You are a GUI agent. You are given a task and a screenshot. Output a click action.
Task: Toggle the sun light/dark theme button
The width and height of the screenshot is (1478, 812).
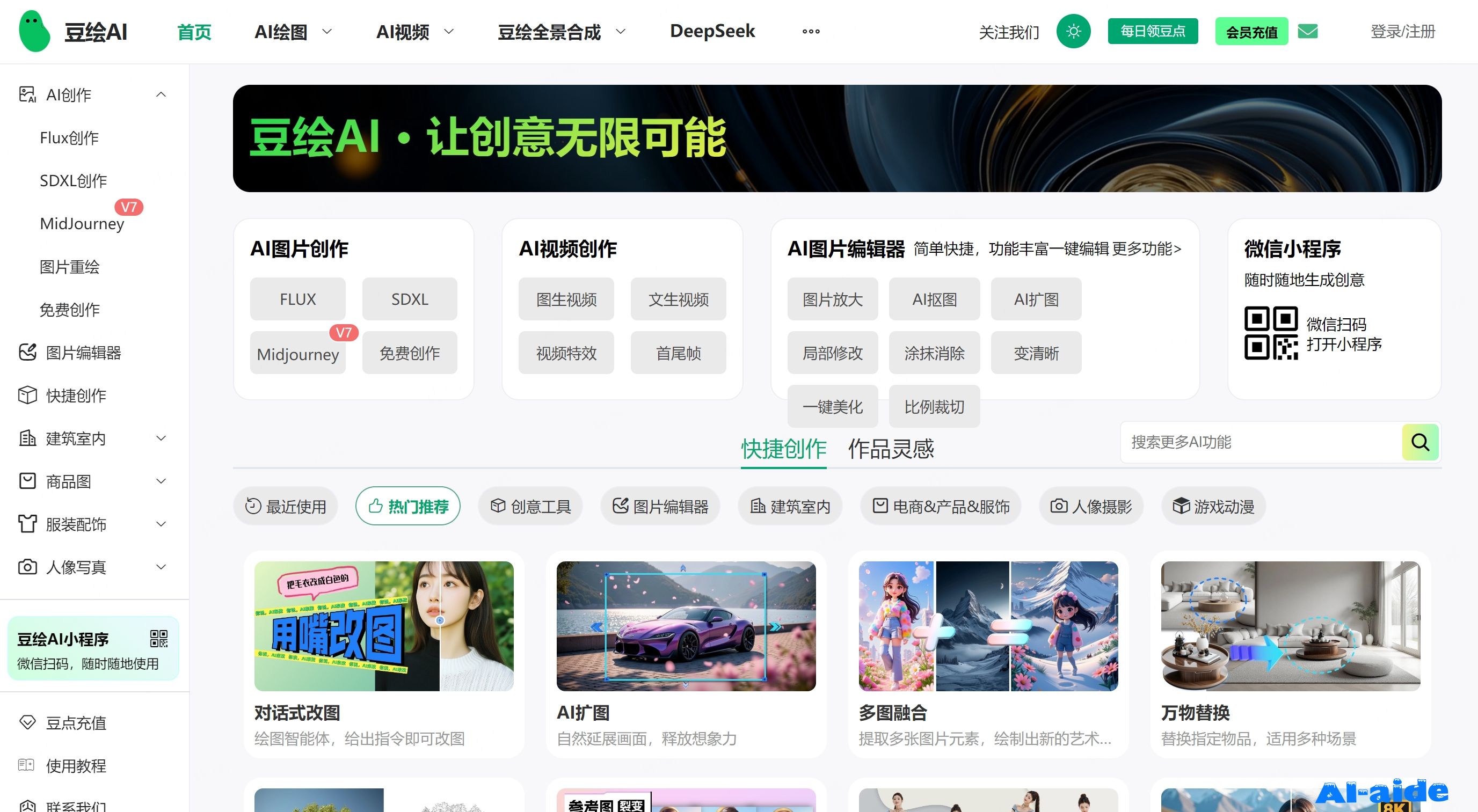(1073, 31)
